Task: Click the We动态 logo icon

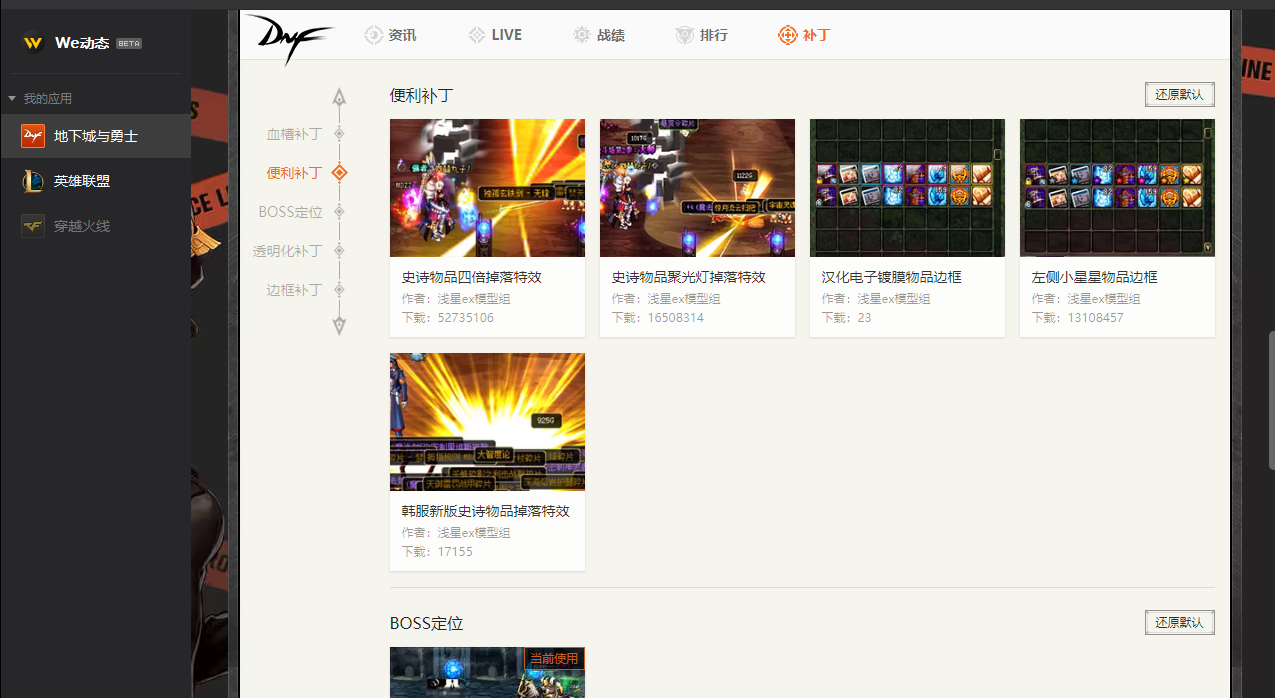Action: pyautogui.click(x=33, y=43)
